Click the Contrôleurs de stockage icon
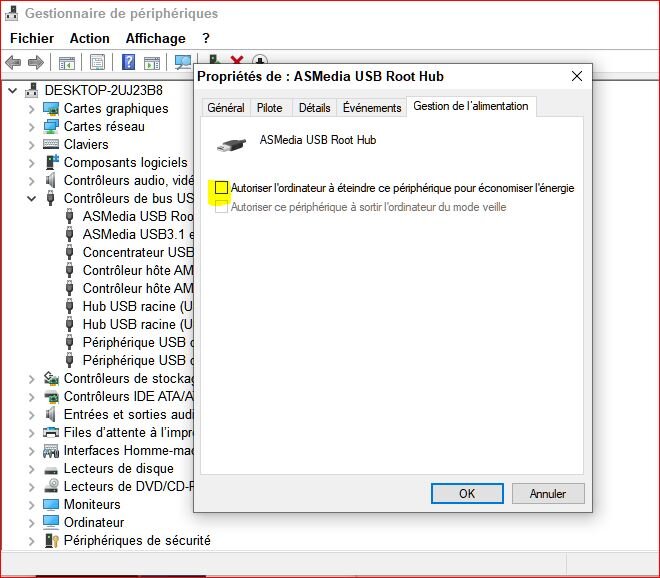Viewport: 660px width, 578px height. pos(51,378)
